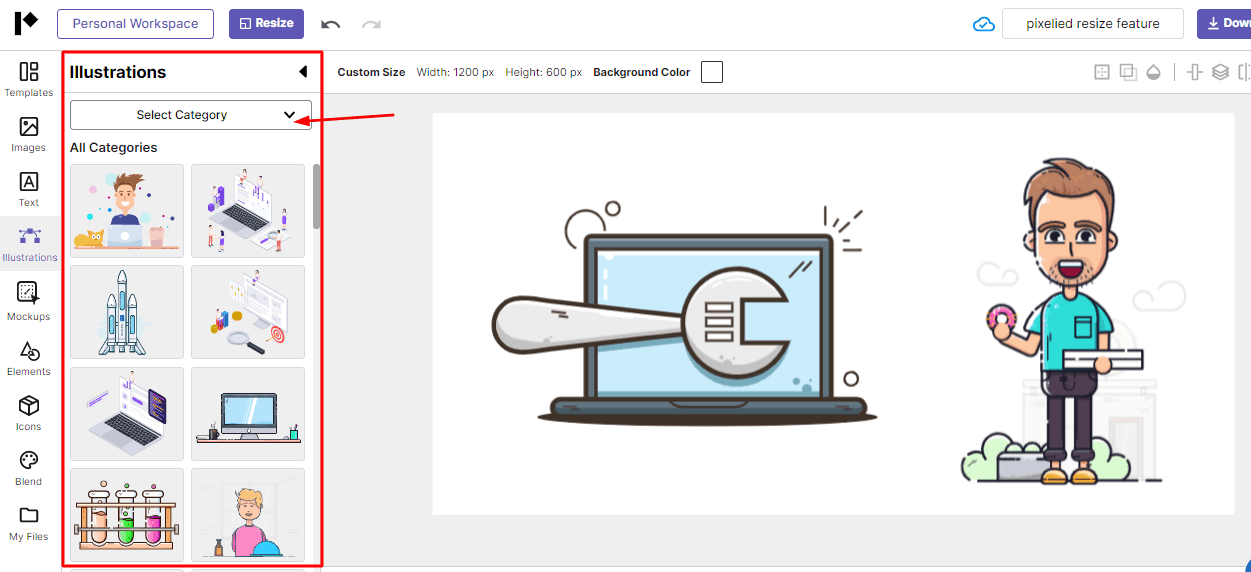Open the Personal Workspace selector

pos(135,24)
